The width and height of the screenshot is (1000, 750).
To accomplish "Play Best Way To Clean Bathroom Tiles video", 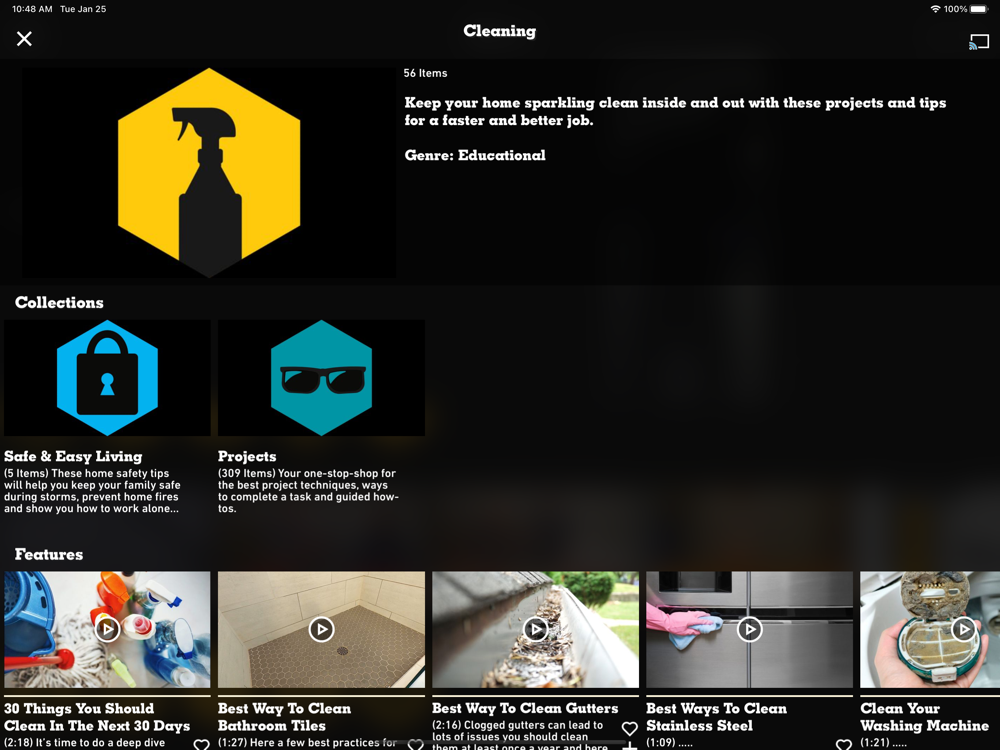I will point(321,629).
